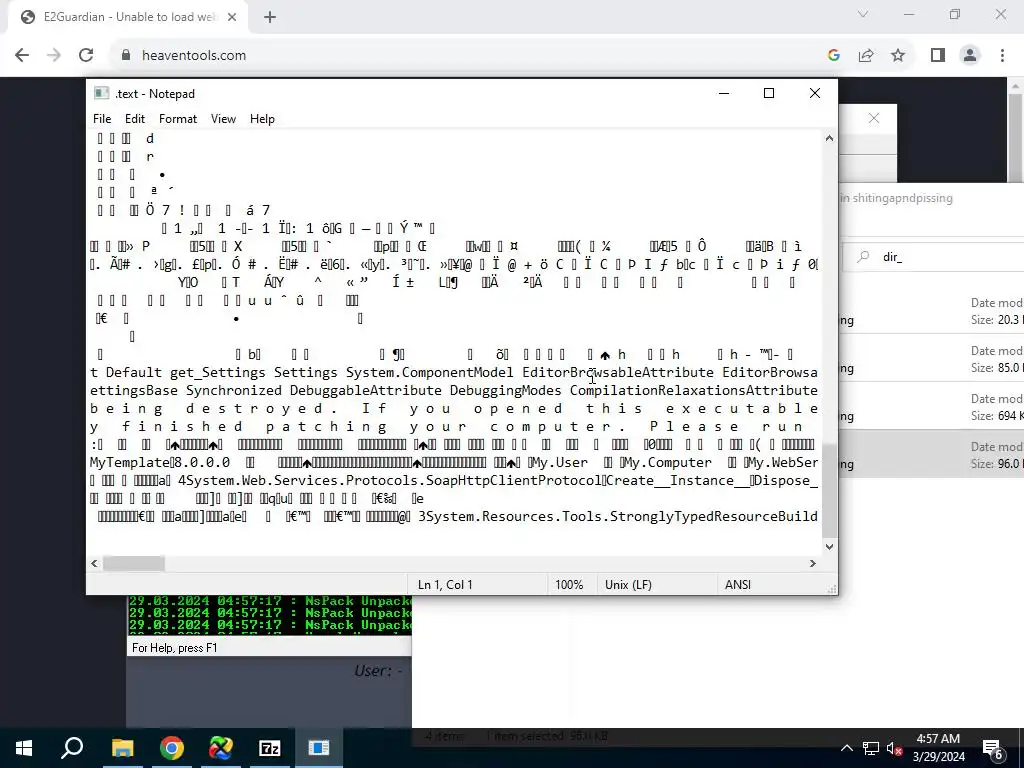This screenshot has height=768, width=1024.
Task: Maximize the Notepad window
Action: 769,93
